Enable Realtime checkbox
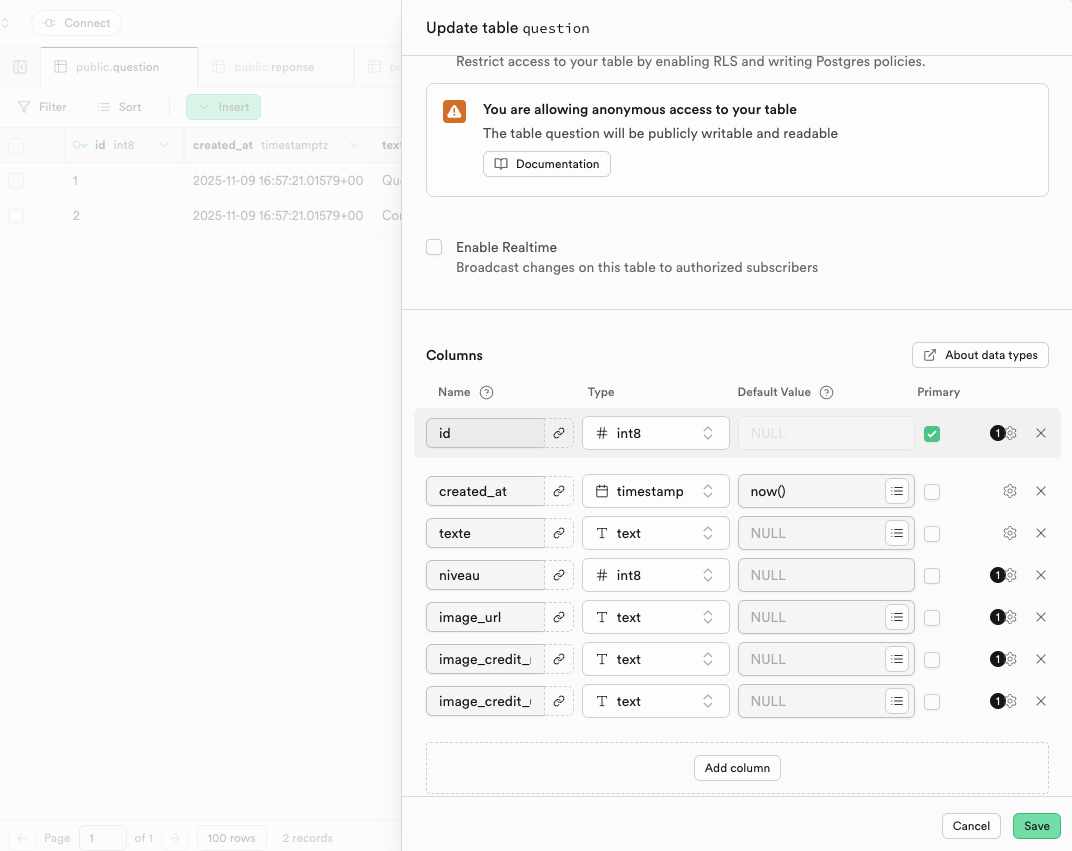 point(434,247)
